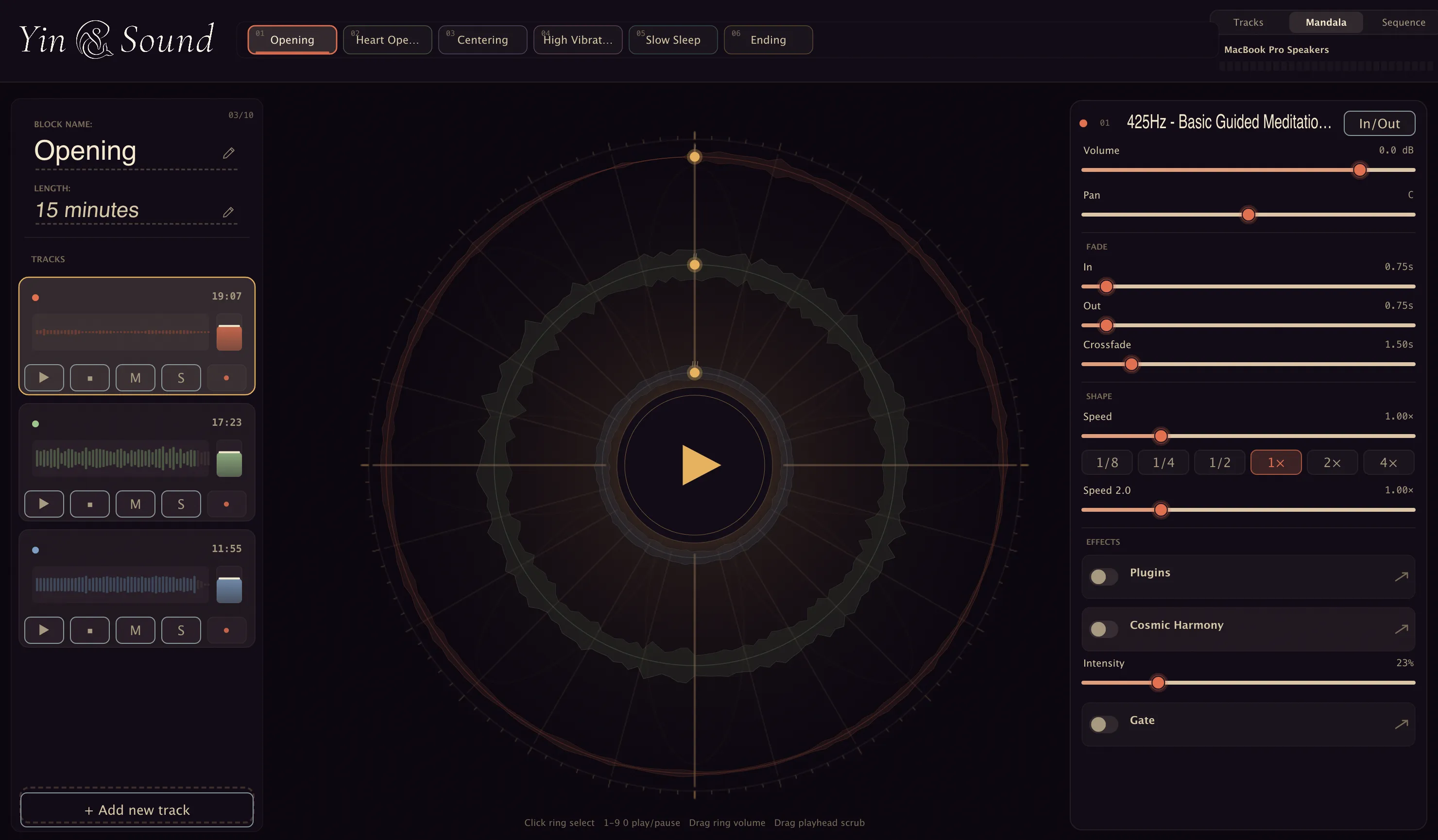The image size is (1438, 840).
Task: Open the Opening block tab
Action: 292,39
